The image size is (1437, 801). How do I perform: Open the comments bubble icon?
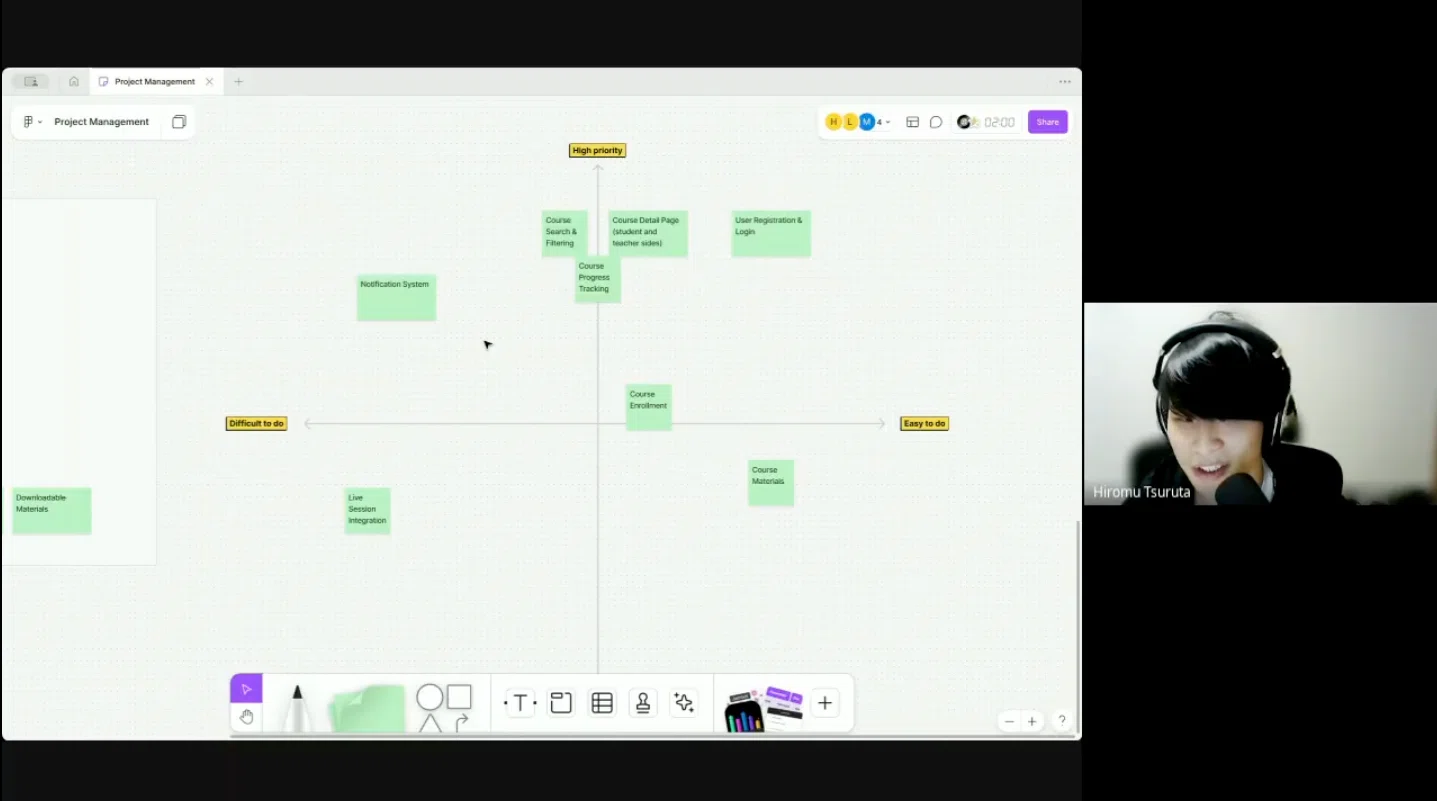click(936, 122)
